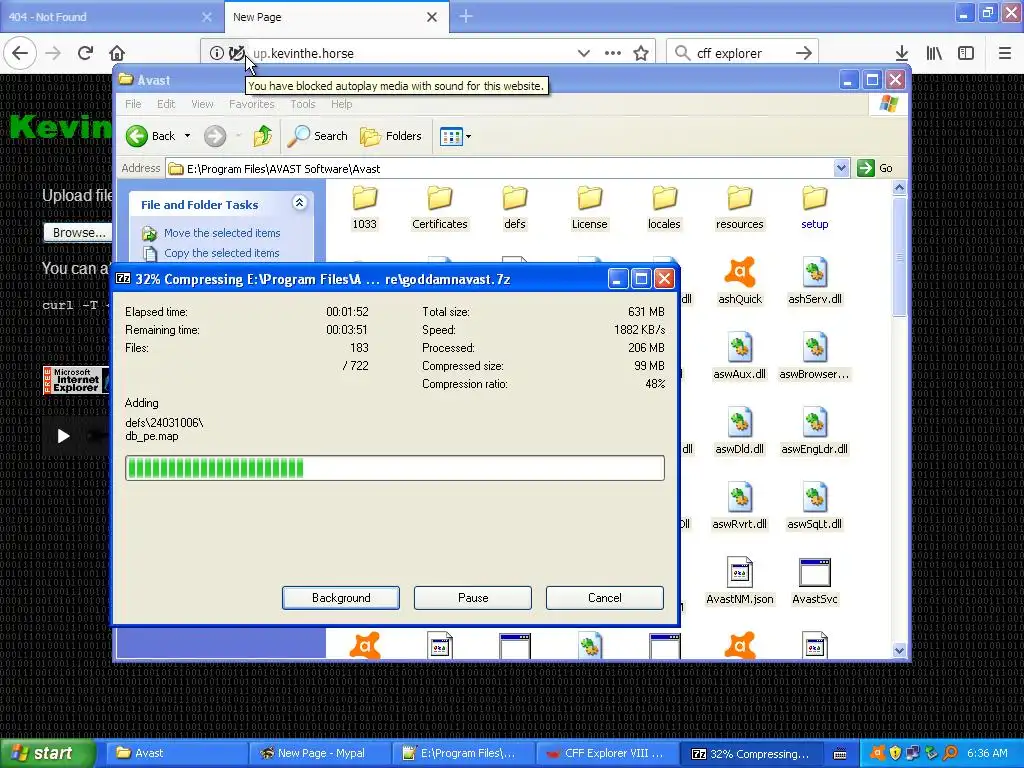This screenshot has height=768, width=1024.
Task: Select aswSqLt.dll file
Action: 814,507
